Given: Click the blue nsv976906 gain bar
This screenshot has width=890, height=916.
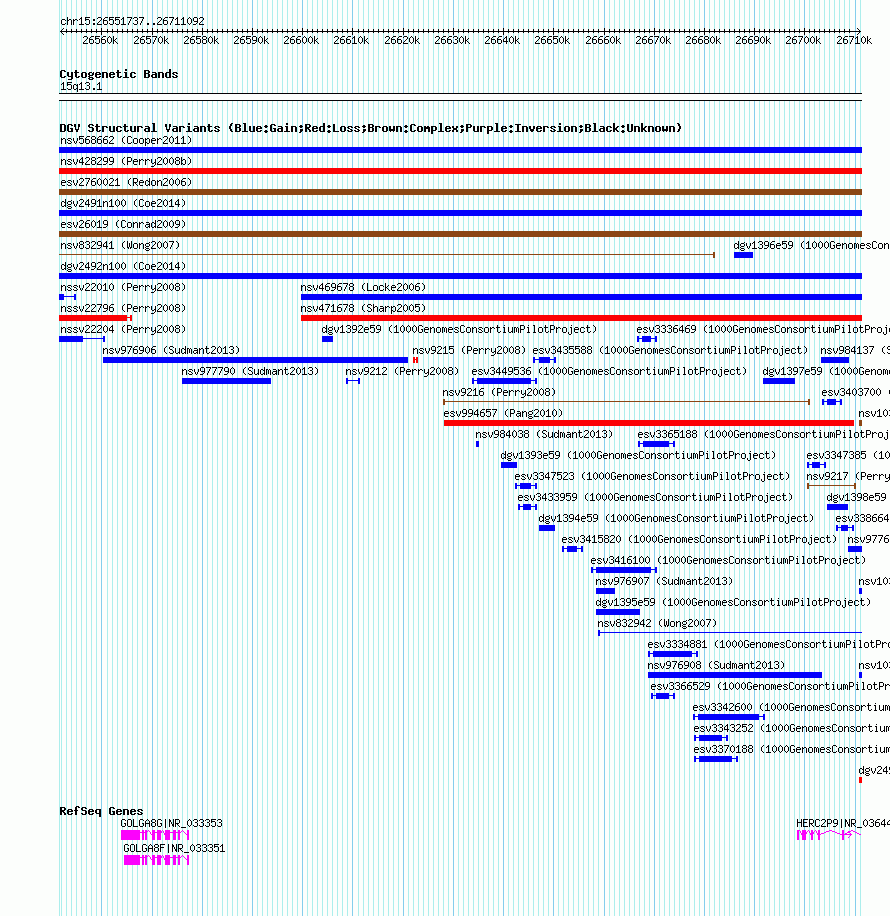Looking at the screenshot, I should pos(255,360).
